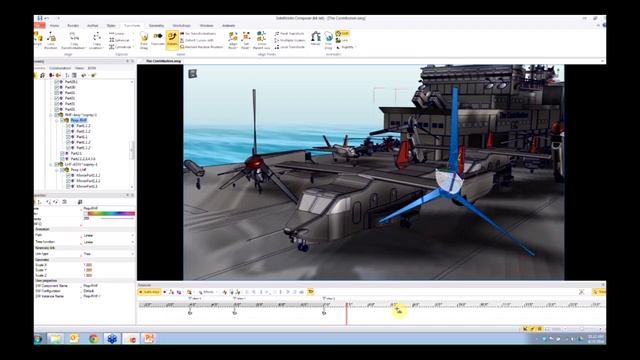This screenshot has width=640, height=360.
Task: Click the Set Pivot ribbon icon
Action: tap(245, 40)
